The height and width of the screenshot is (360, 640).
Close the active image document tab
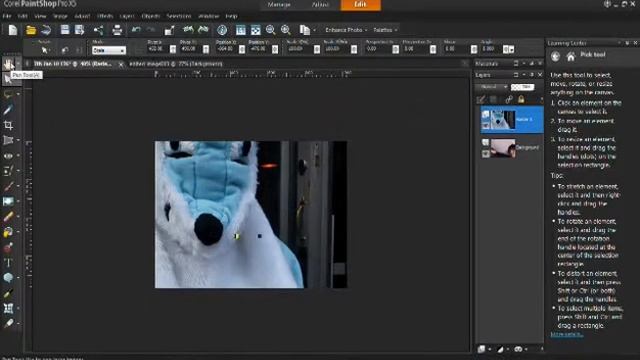pos(121,64)
